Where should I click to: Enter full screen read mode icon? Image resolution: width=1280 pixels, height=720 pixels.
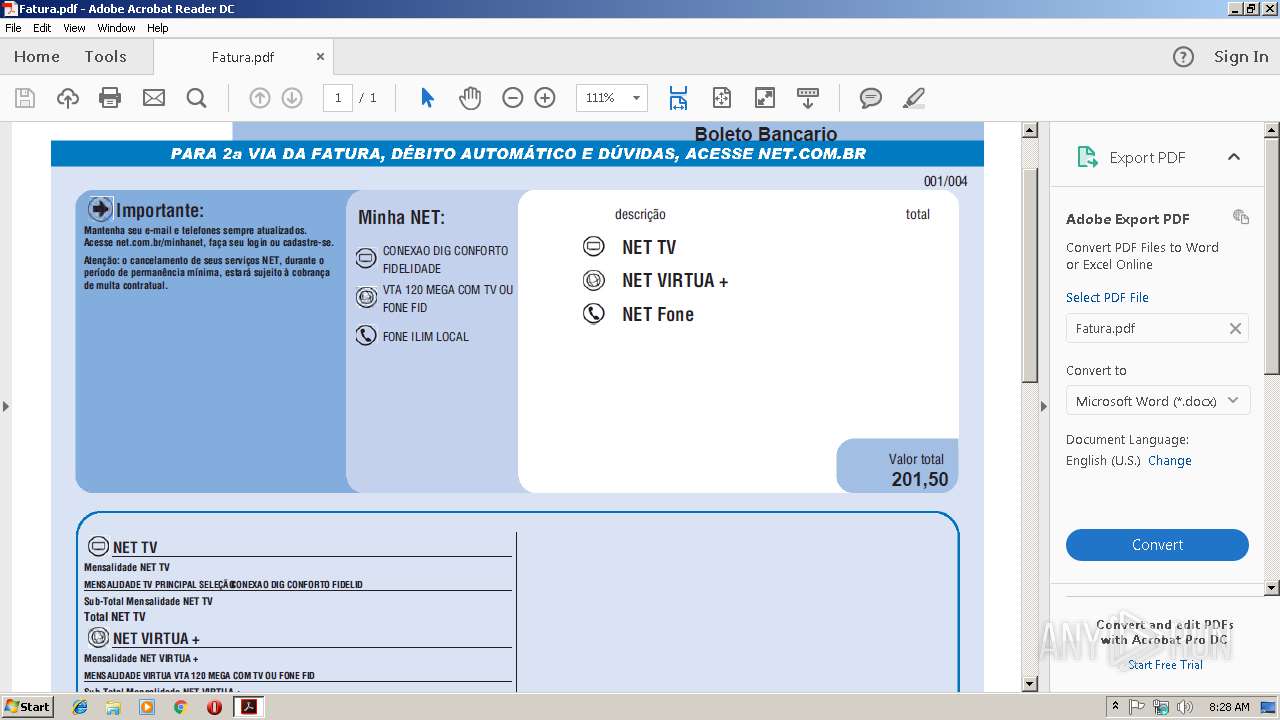(764, 98)
